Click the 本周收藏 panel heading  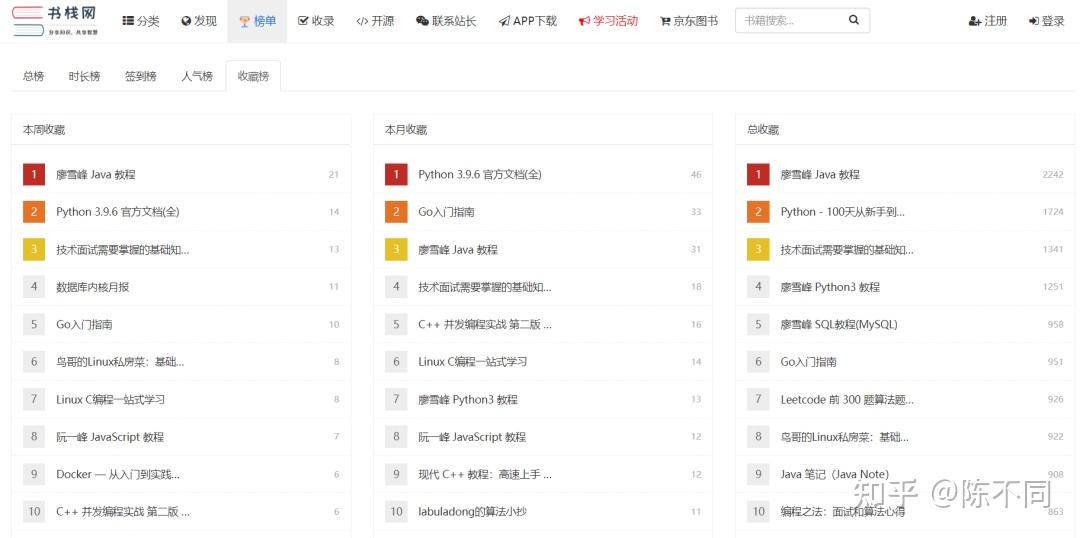click(x=44, y=130)
